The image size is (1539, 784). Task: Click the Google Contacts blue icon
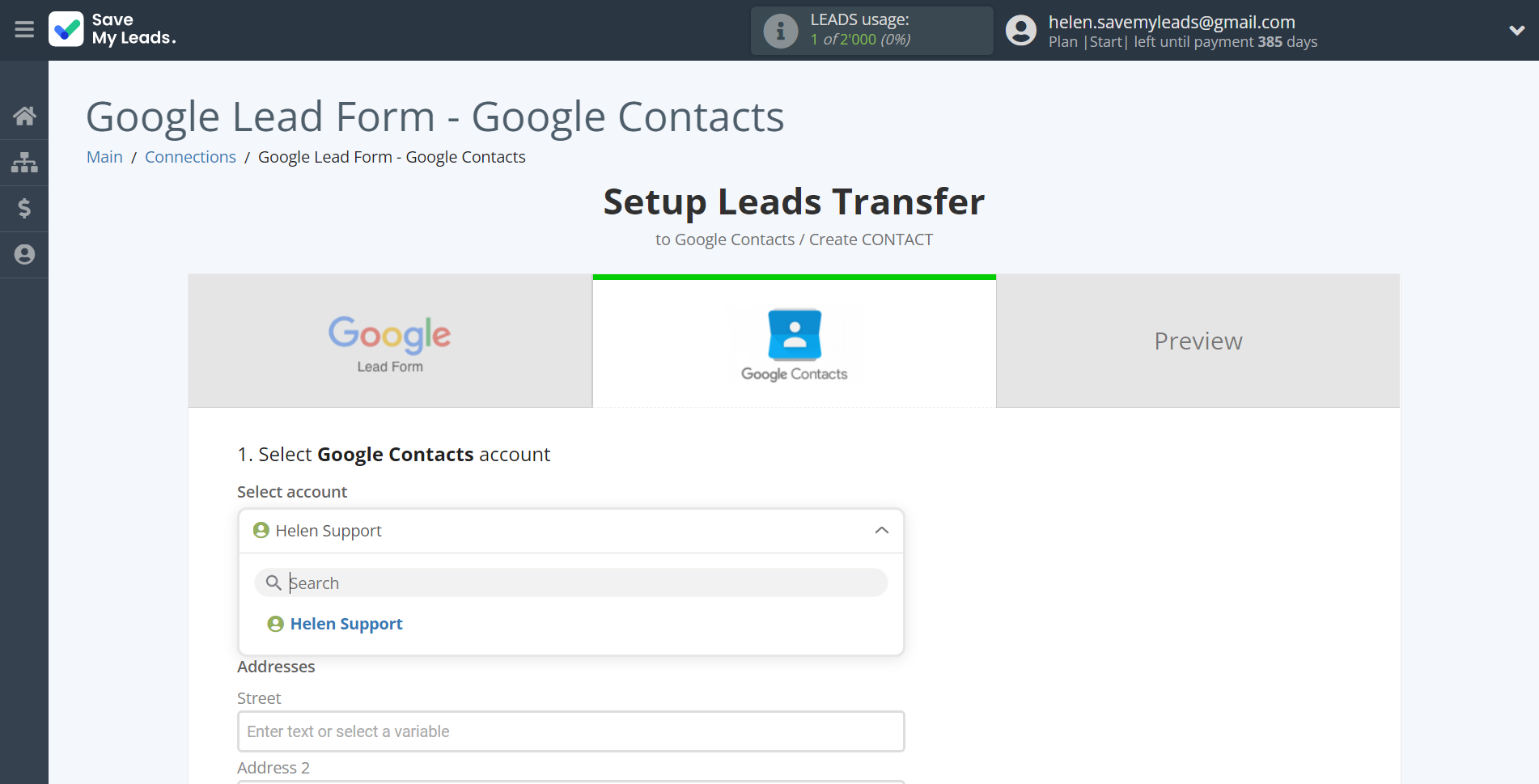[x=795, y=334]
